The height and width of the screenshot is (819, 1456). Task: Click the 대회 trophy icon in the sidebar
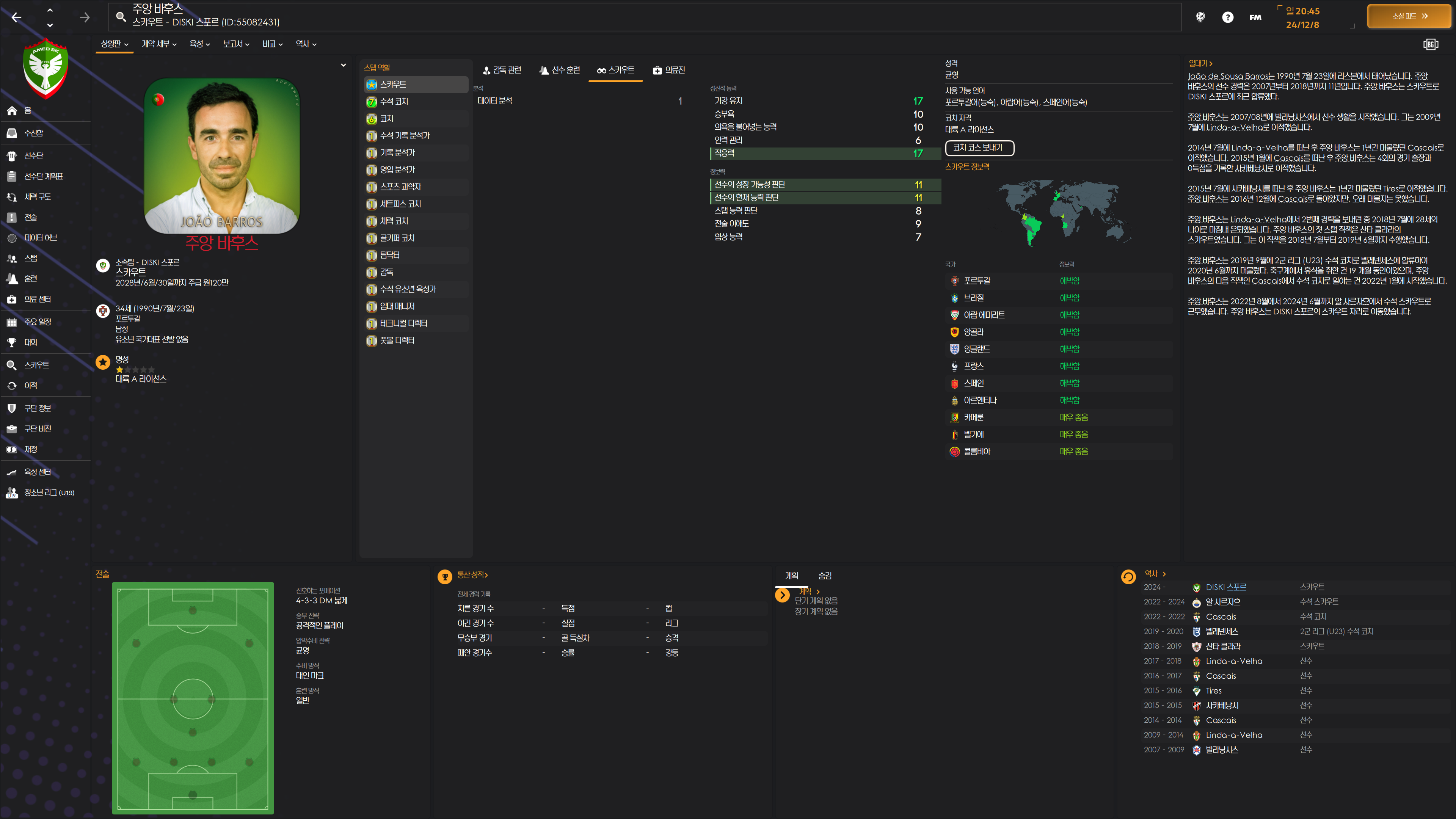click(x=12, y=342)
